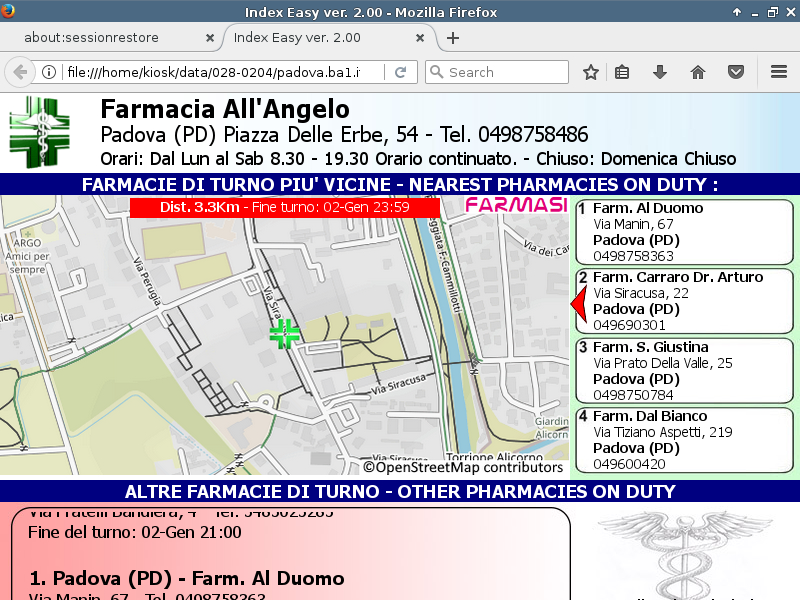Click the Firefox back navigation arrow

20,72
